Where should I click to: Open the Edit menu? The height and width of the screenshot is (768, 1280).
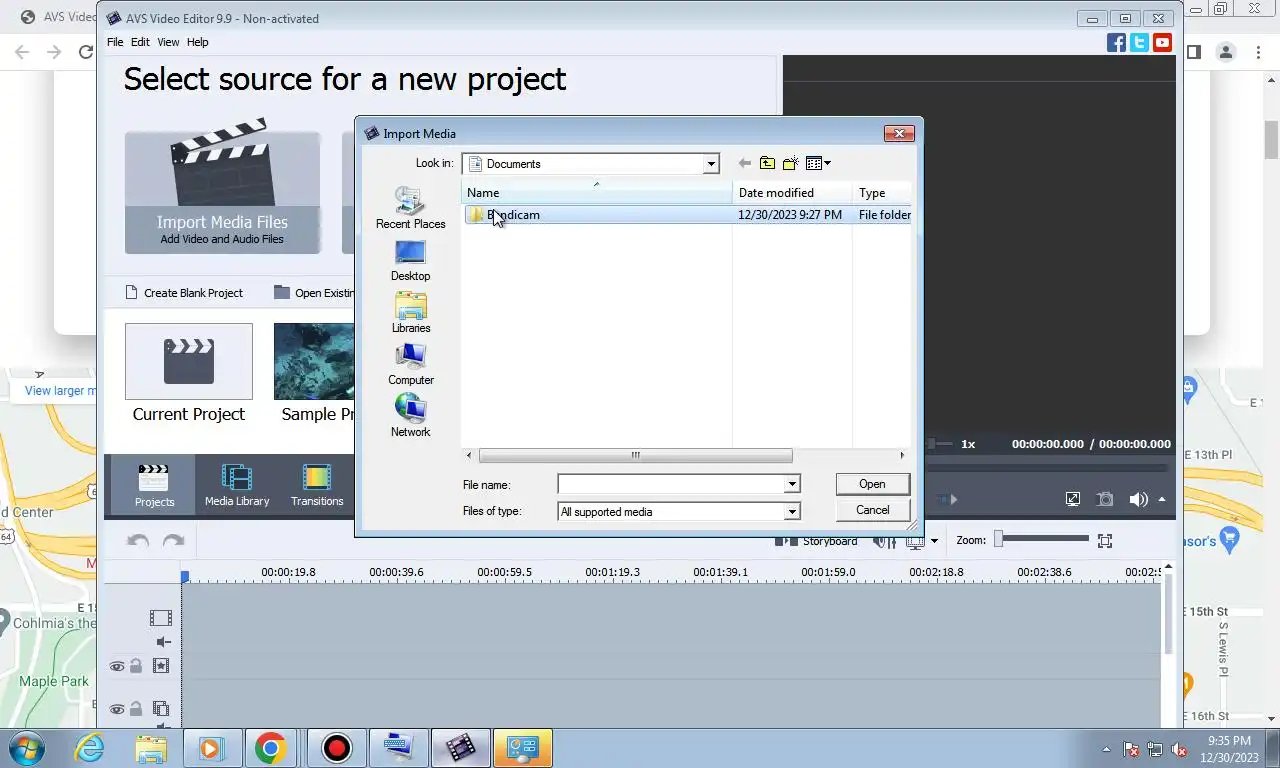click(140, 42)
